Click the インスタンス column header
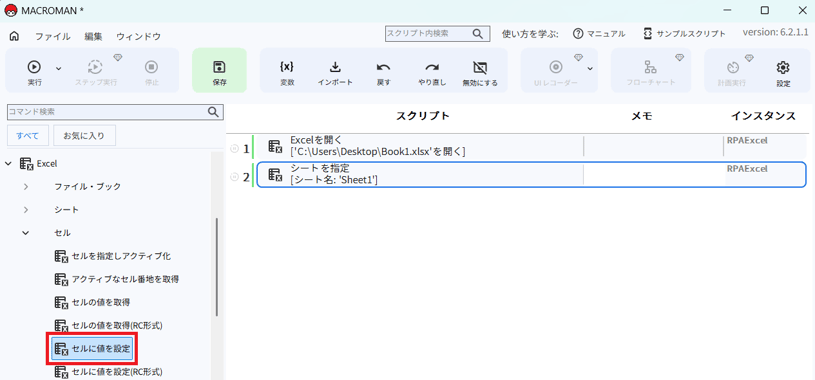This screenshot has height=380, width=815. 763,116
